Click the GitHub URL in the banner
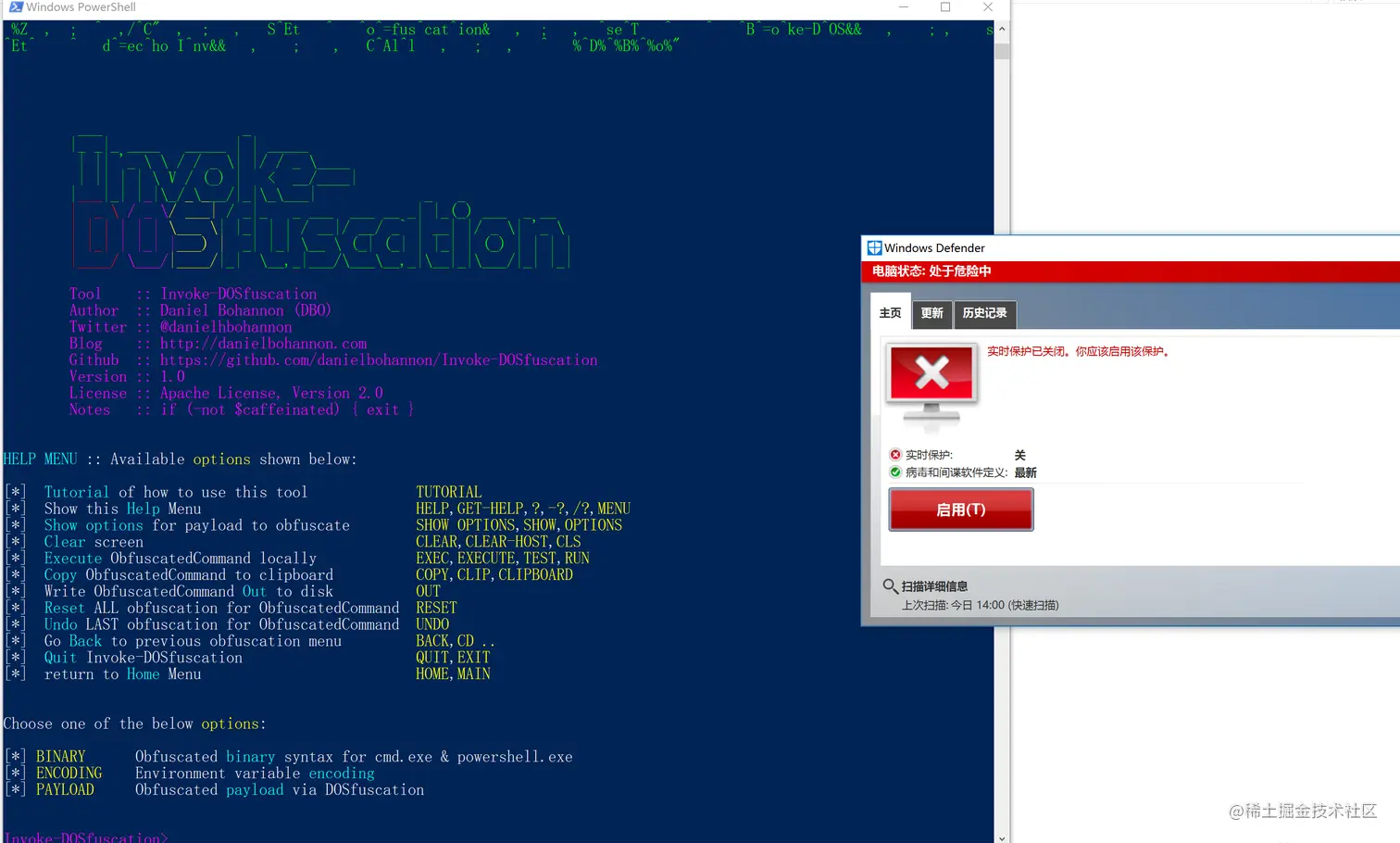Viewport: 1400px width, 843px height. 379,360
